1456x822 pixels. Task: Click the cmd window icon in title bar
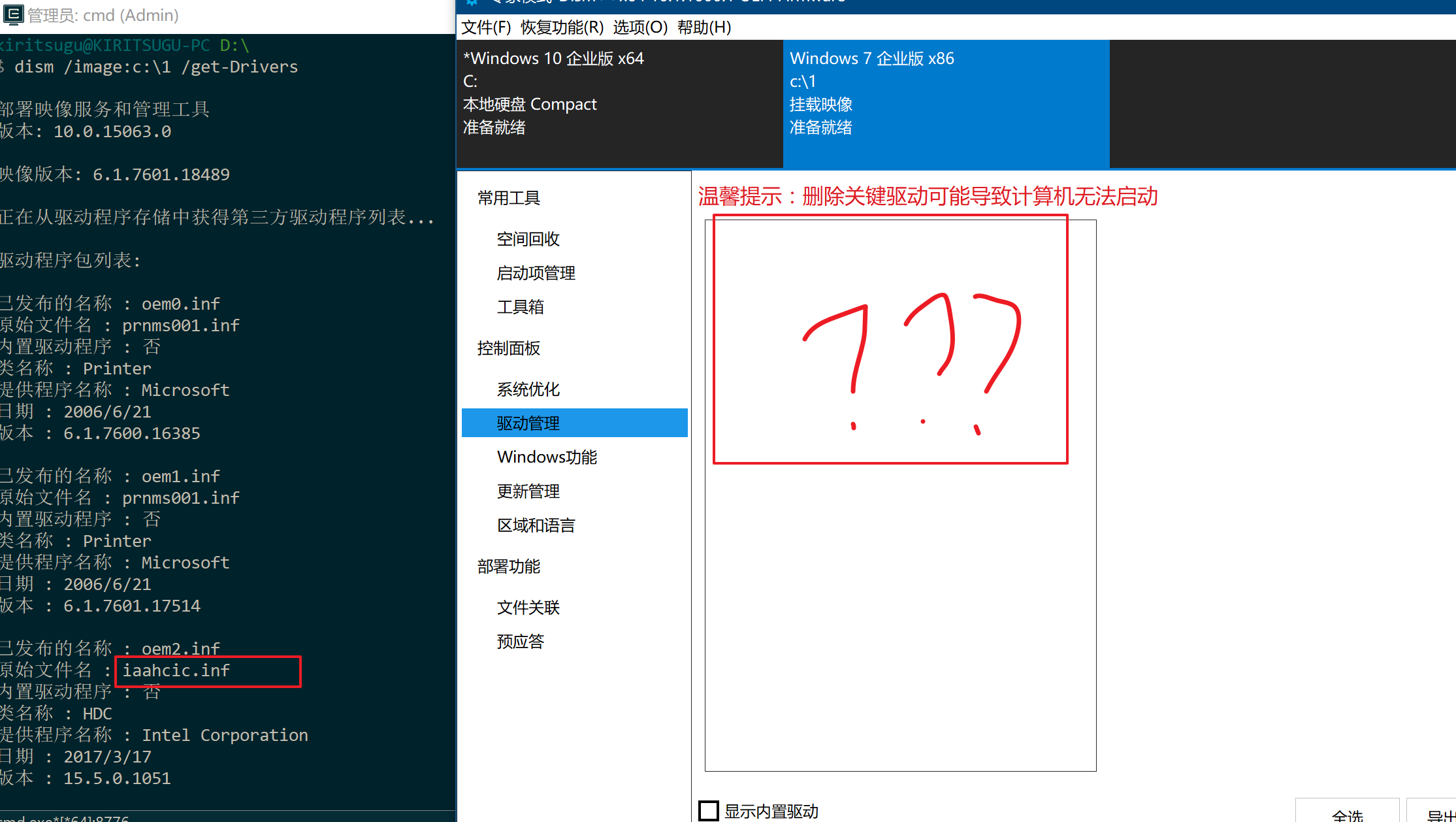[13, 14]
